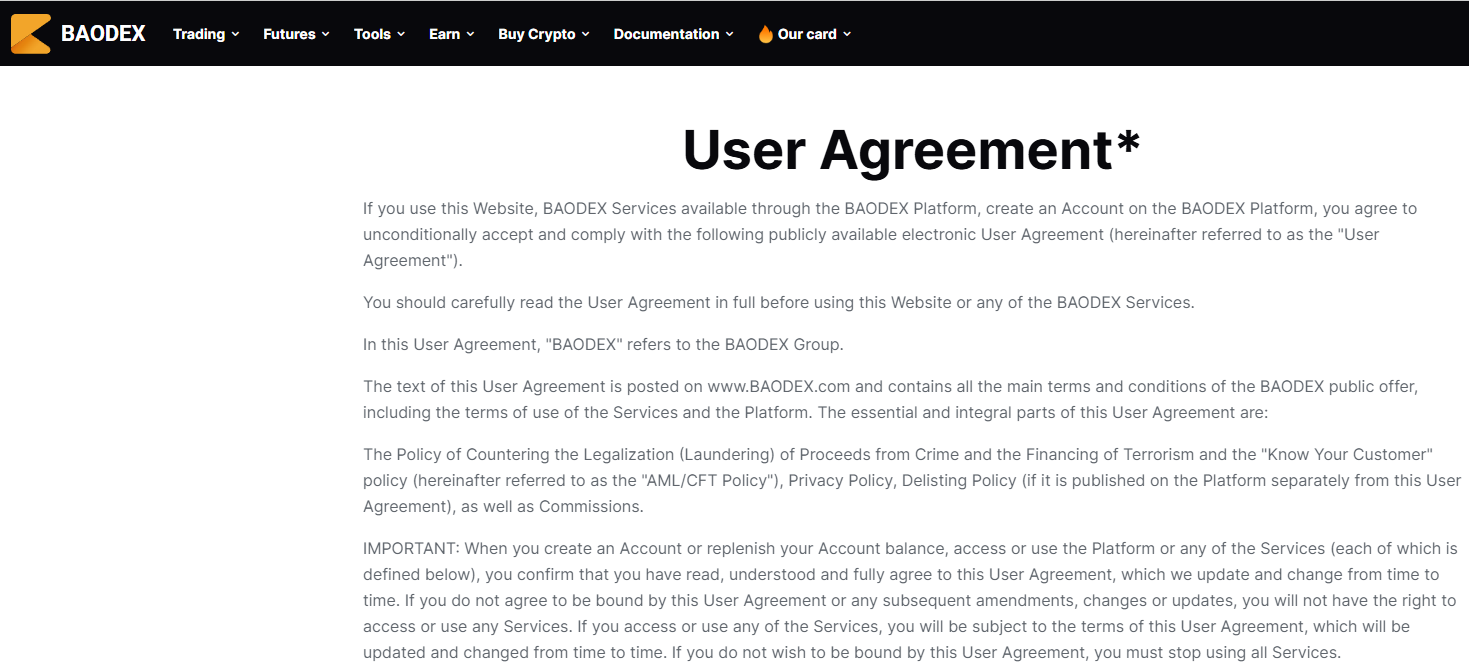Expand the Our card dropdown chevron

tap(846, 34)
